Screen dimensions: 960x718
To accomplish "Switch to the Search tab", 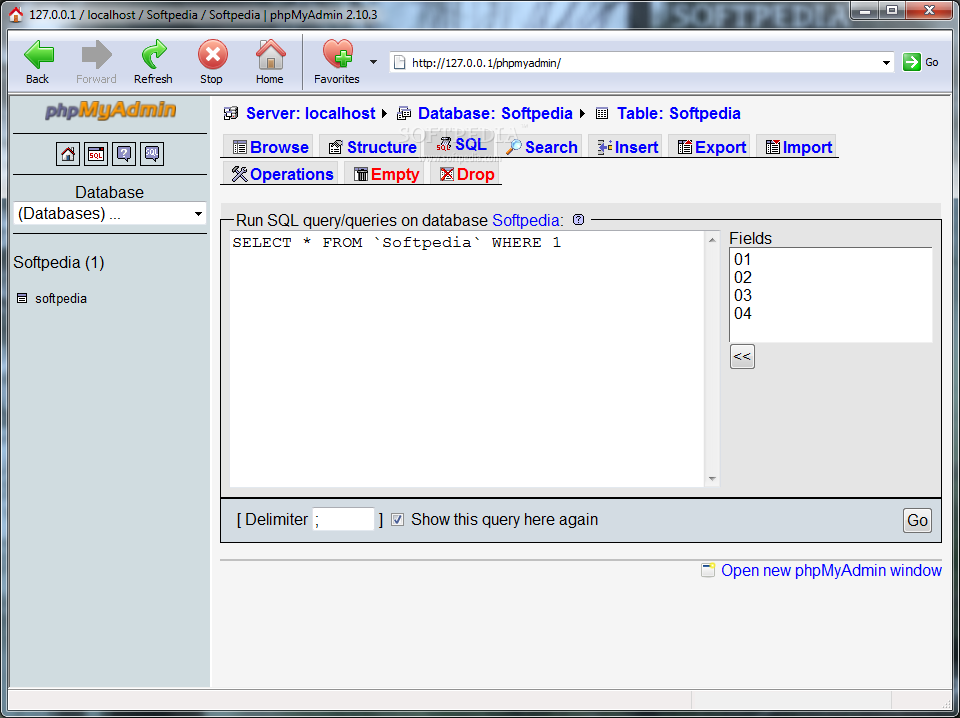I will [542, 147].
